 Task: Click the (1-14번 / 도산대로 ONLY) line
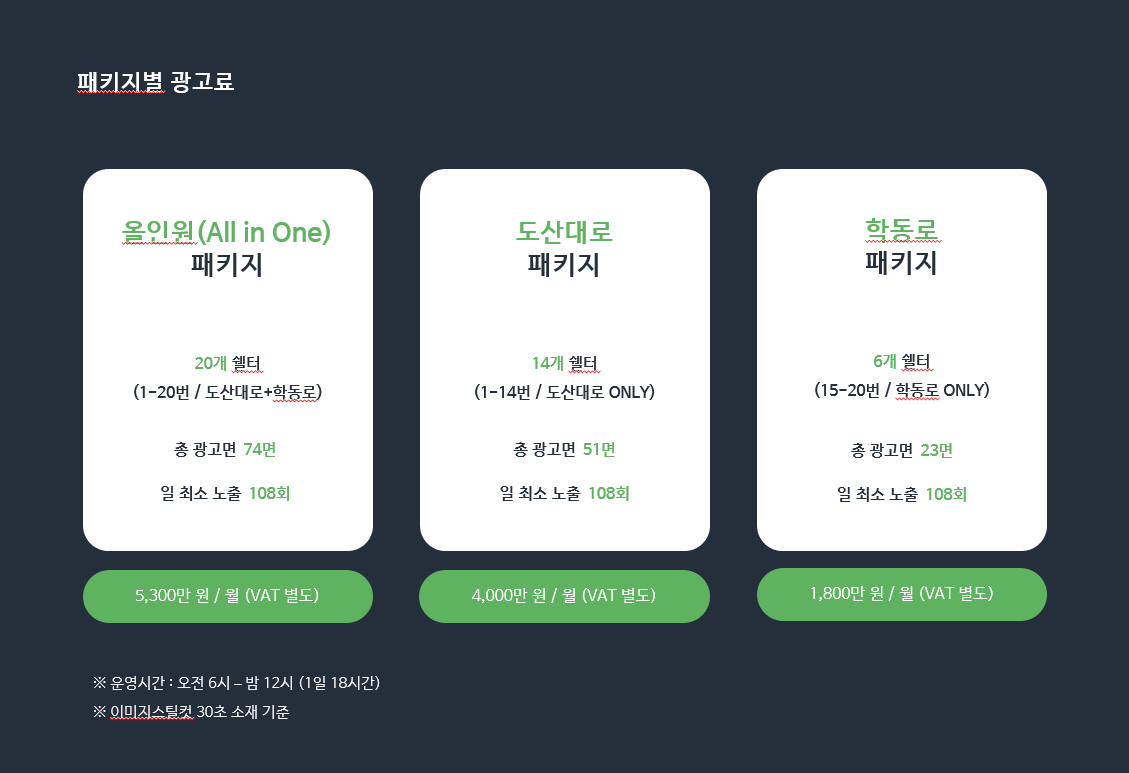(x=564, y=392)
